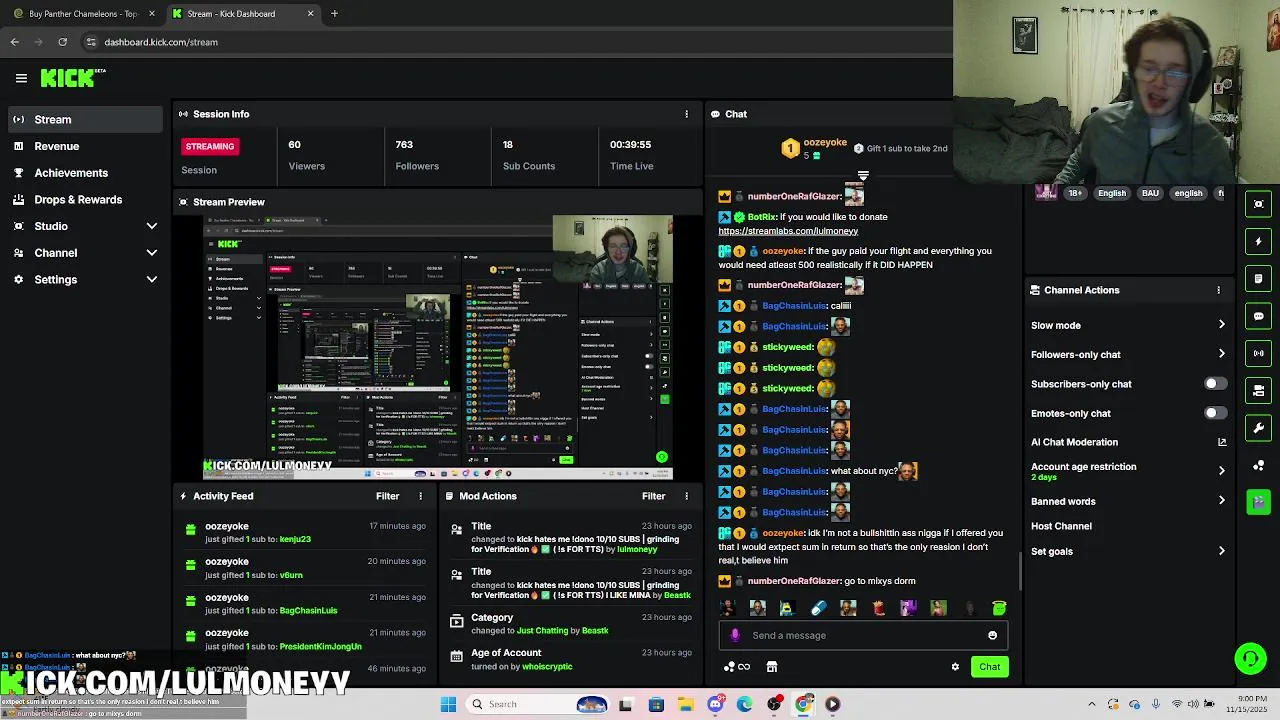
Task: Switch to Buy Panther Chameleons browser tab
Action: coord(84,14)
